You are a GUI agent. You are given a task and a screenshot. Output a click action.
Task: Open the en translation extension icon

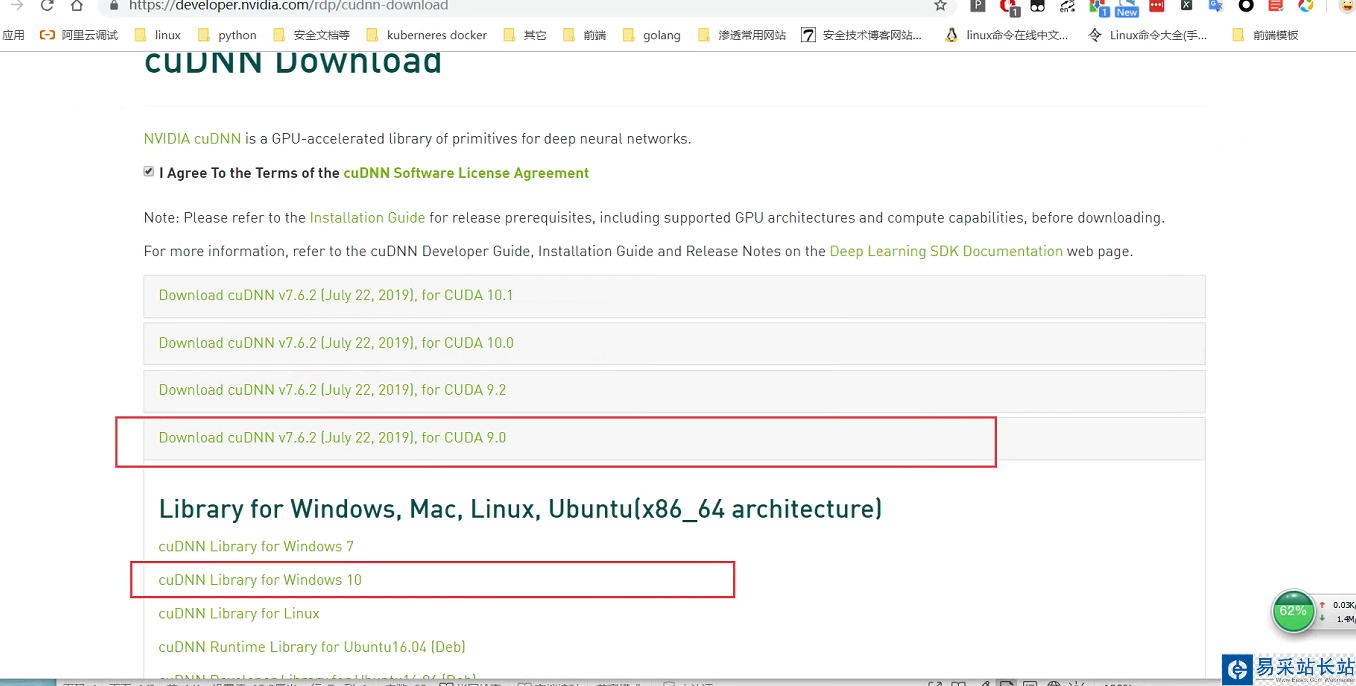(1068, 6)
